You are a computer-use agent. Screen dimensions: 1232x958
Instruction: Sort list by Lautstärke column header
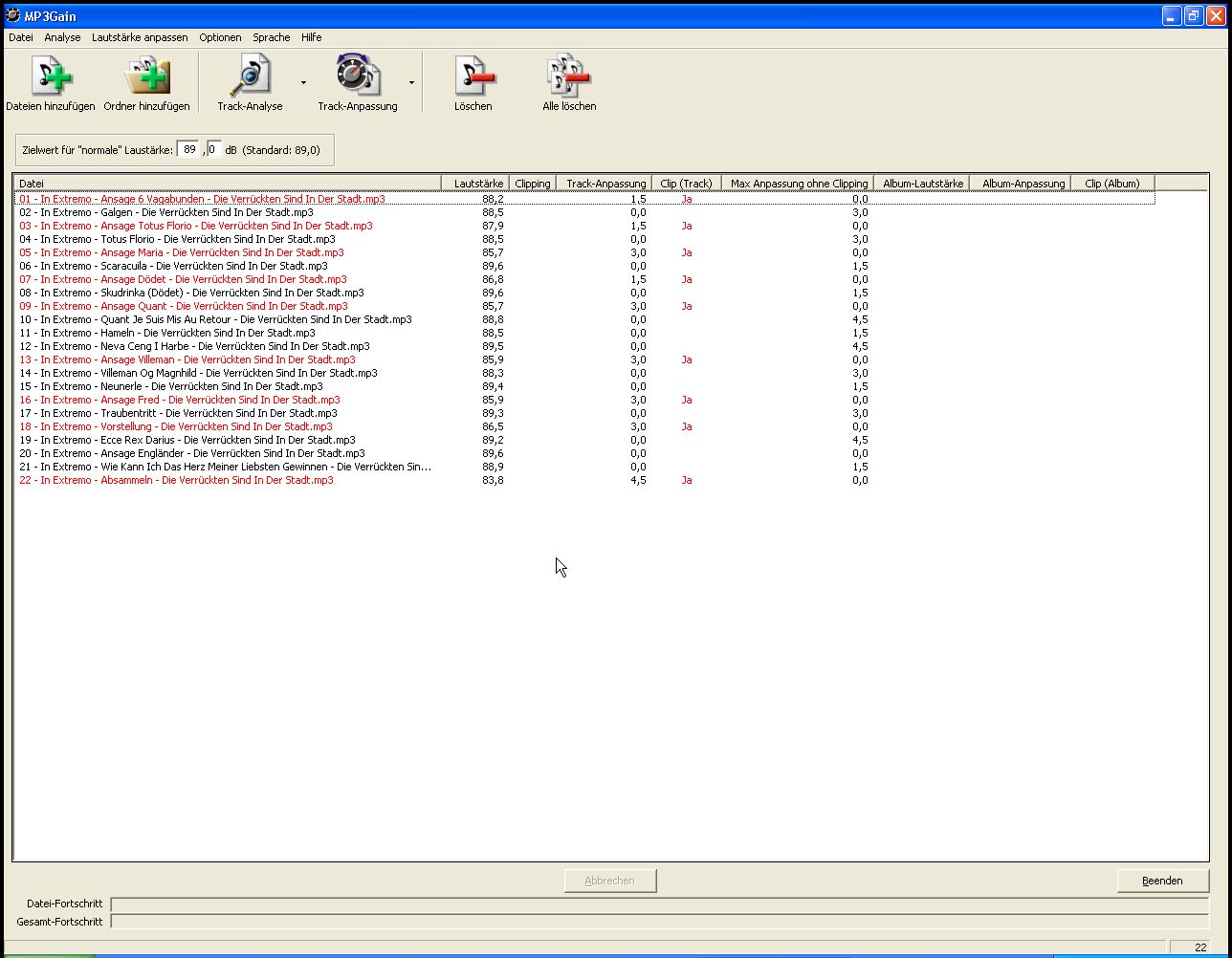click(x=474, y=183)
